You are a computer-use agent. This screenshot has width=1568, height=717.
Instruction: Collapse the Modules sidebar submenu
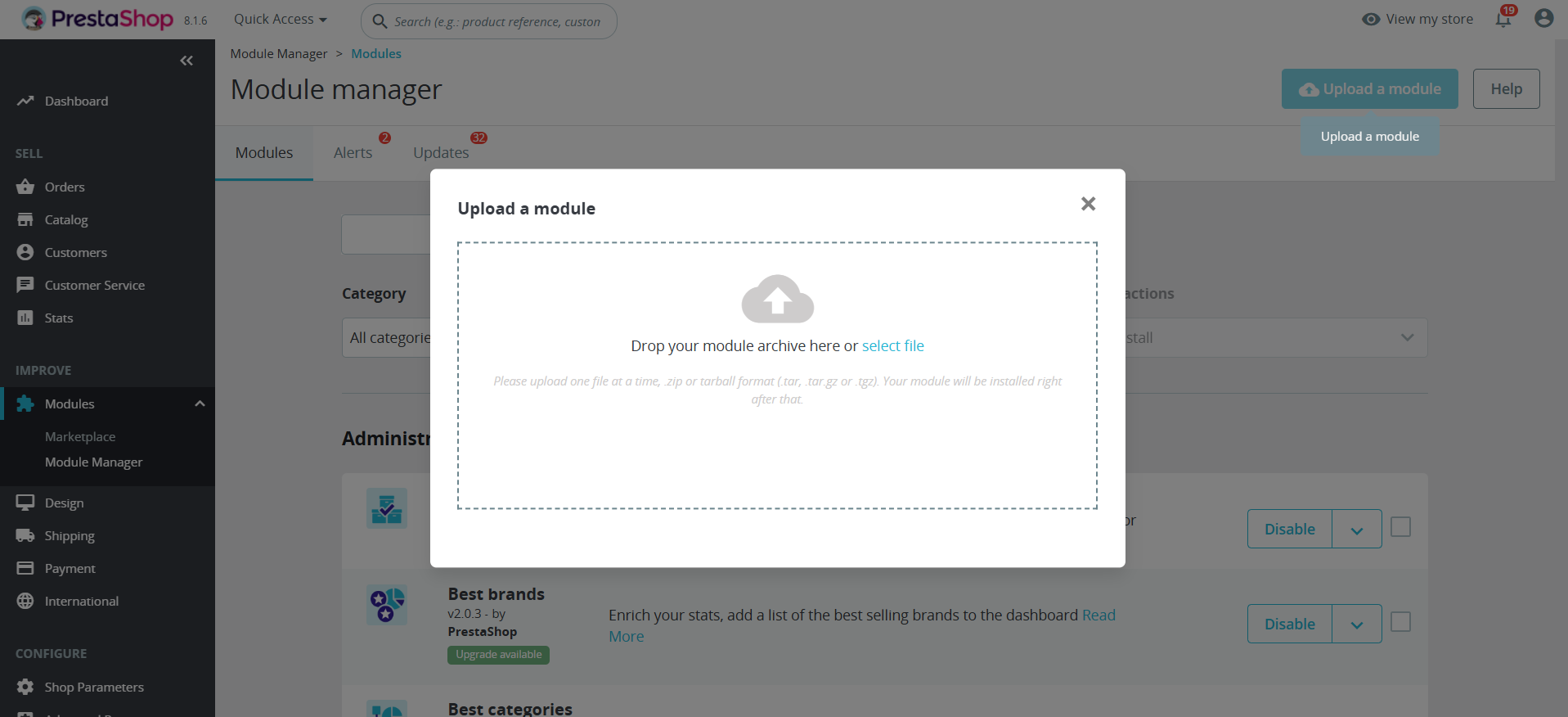tap(200, 404)
